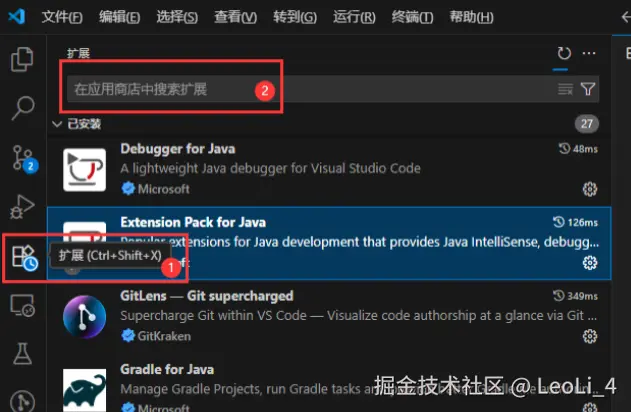Click Microsoft verified badge under Debugger for Java
The image size is (631, 412).
pos(128,188)
